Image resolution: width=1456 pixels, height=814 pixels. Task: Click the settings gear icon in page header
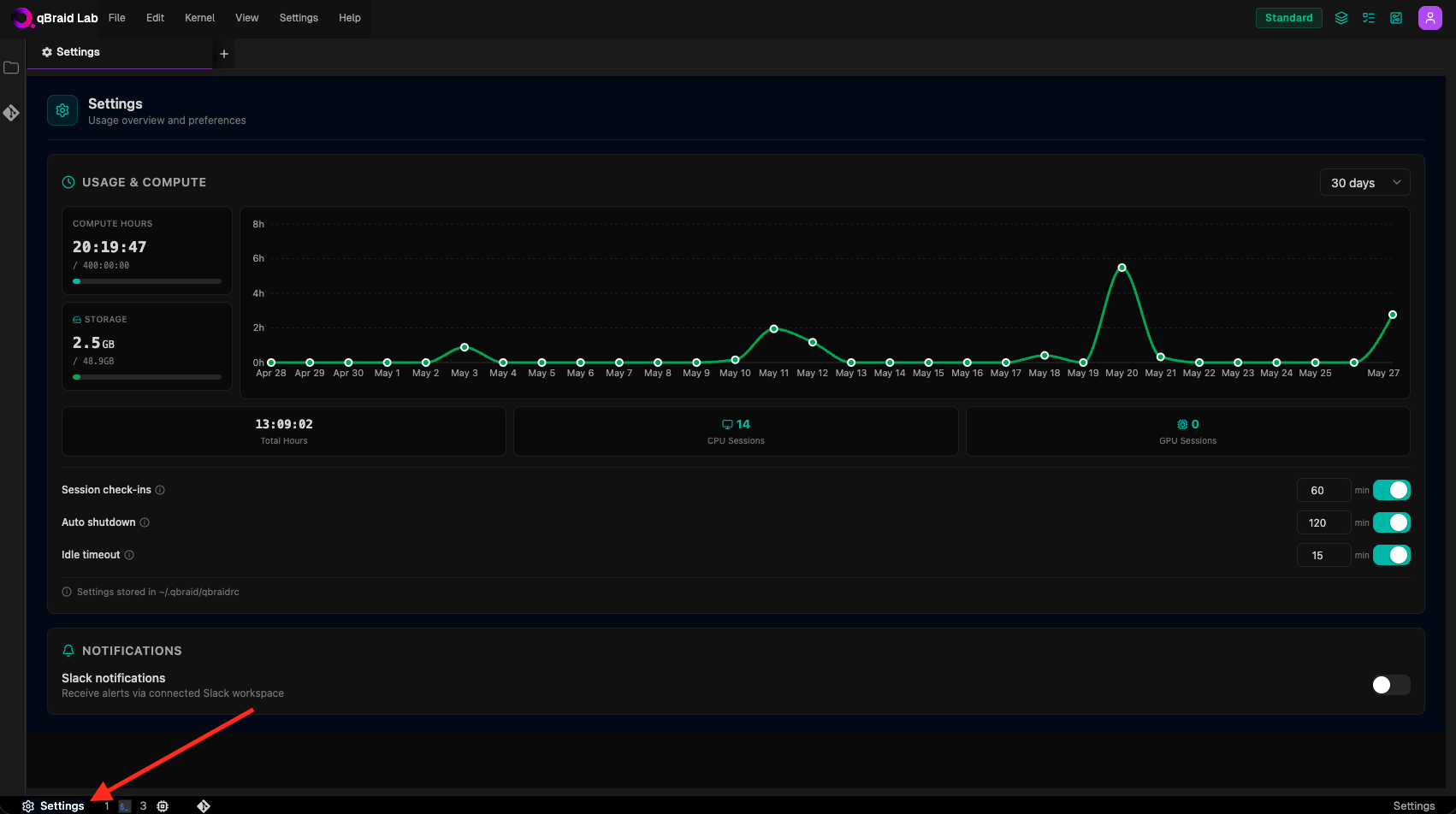(x=62, y=110)
